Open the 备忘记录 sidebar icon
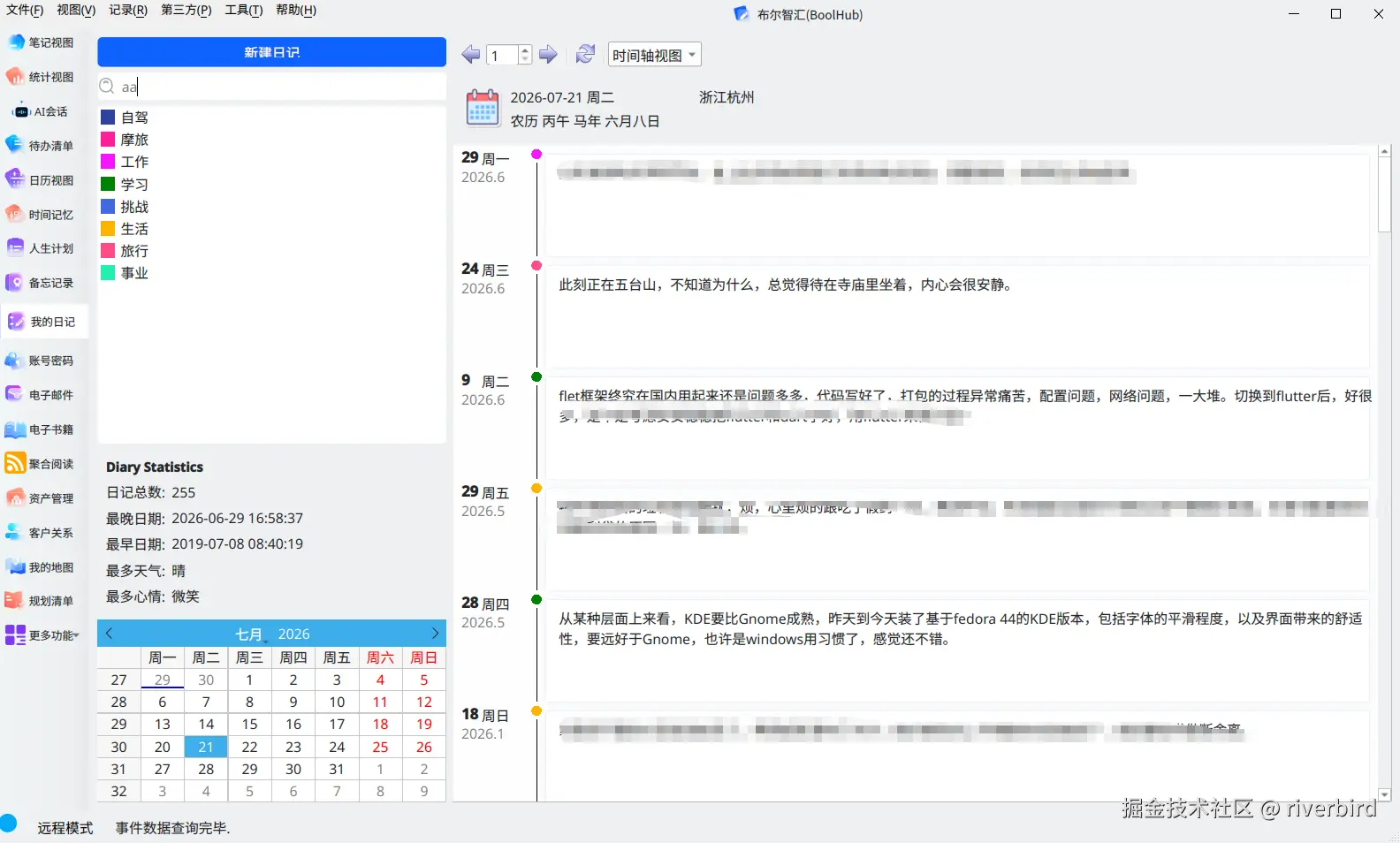Image resolution: width=1400 pixels, height=843 pixels. tap(16, 283)
